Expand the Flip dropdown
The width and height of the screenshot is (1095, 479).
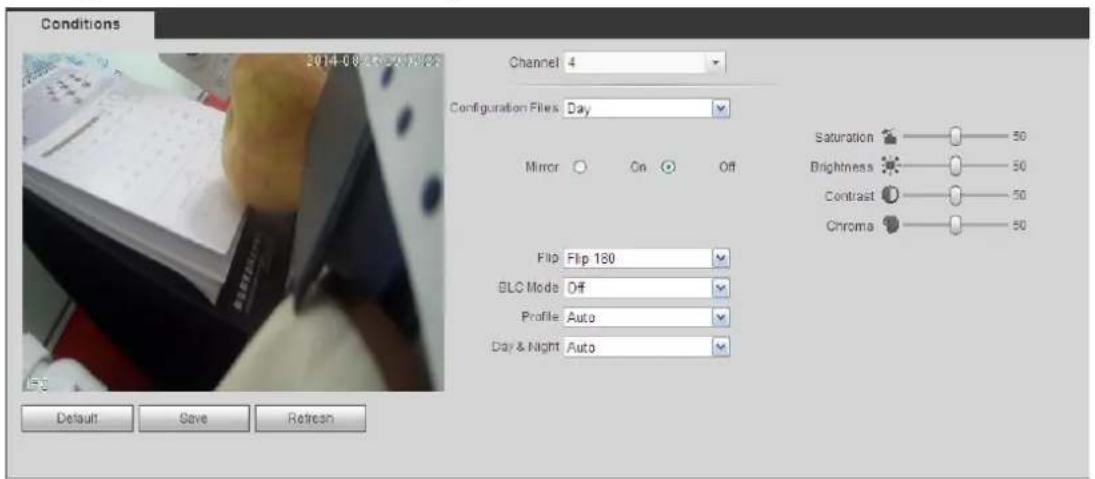647,258
